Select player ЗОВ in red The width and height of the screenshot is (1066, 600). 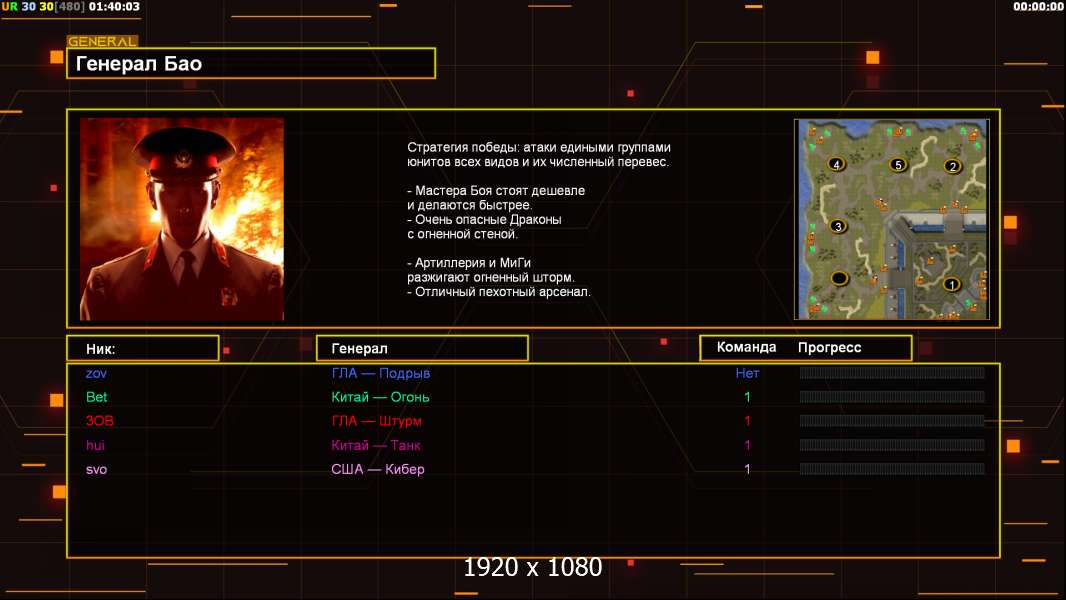(x=99, y=421)
